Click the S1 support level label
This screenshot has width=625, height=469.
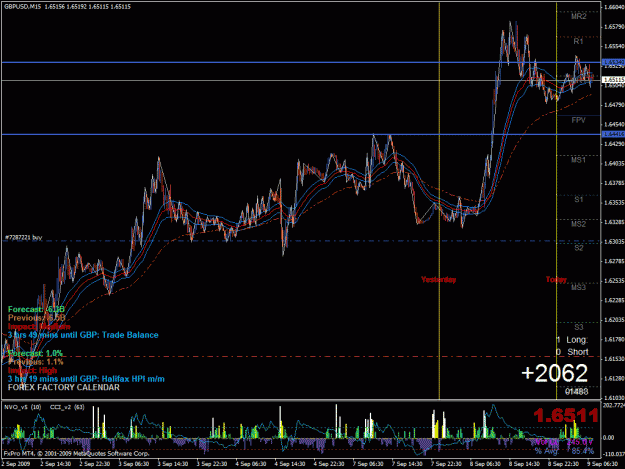(x=579, y=199)
